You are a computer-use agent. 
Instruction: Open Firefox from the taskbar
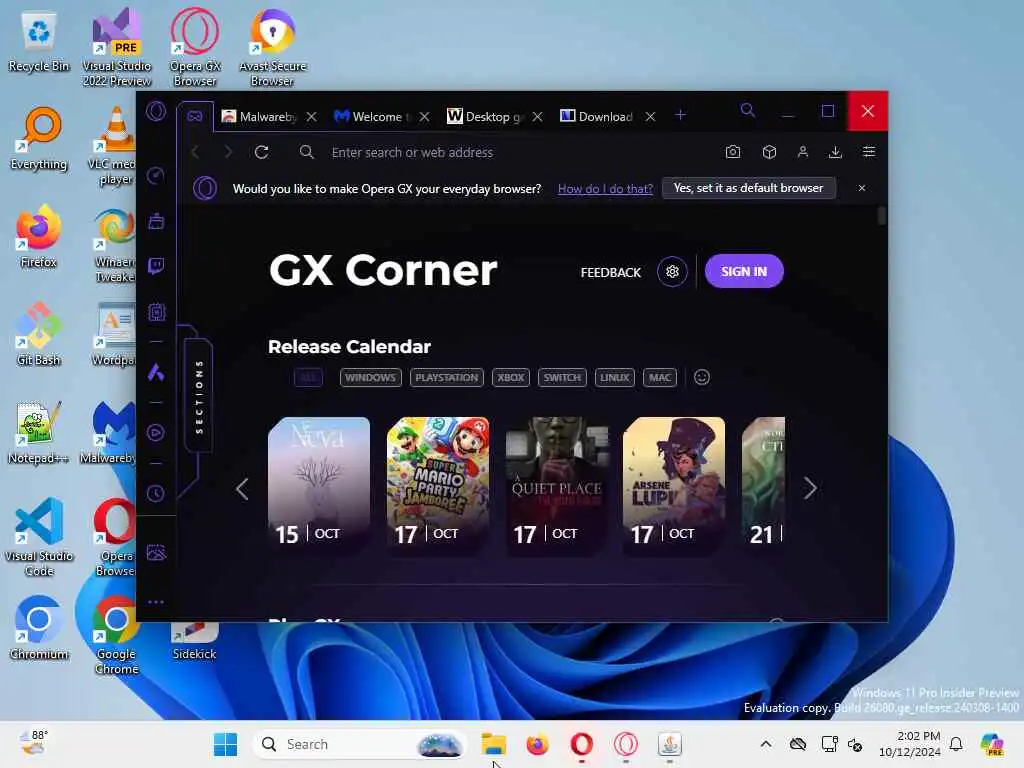[537, 744]
